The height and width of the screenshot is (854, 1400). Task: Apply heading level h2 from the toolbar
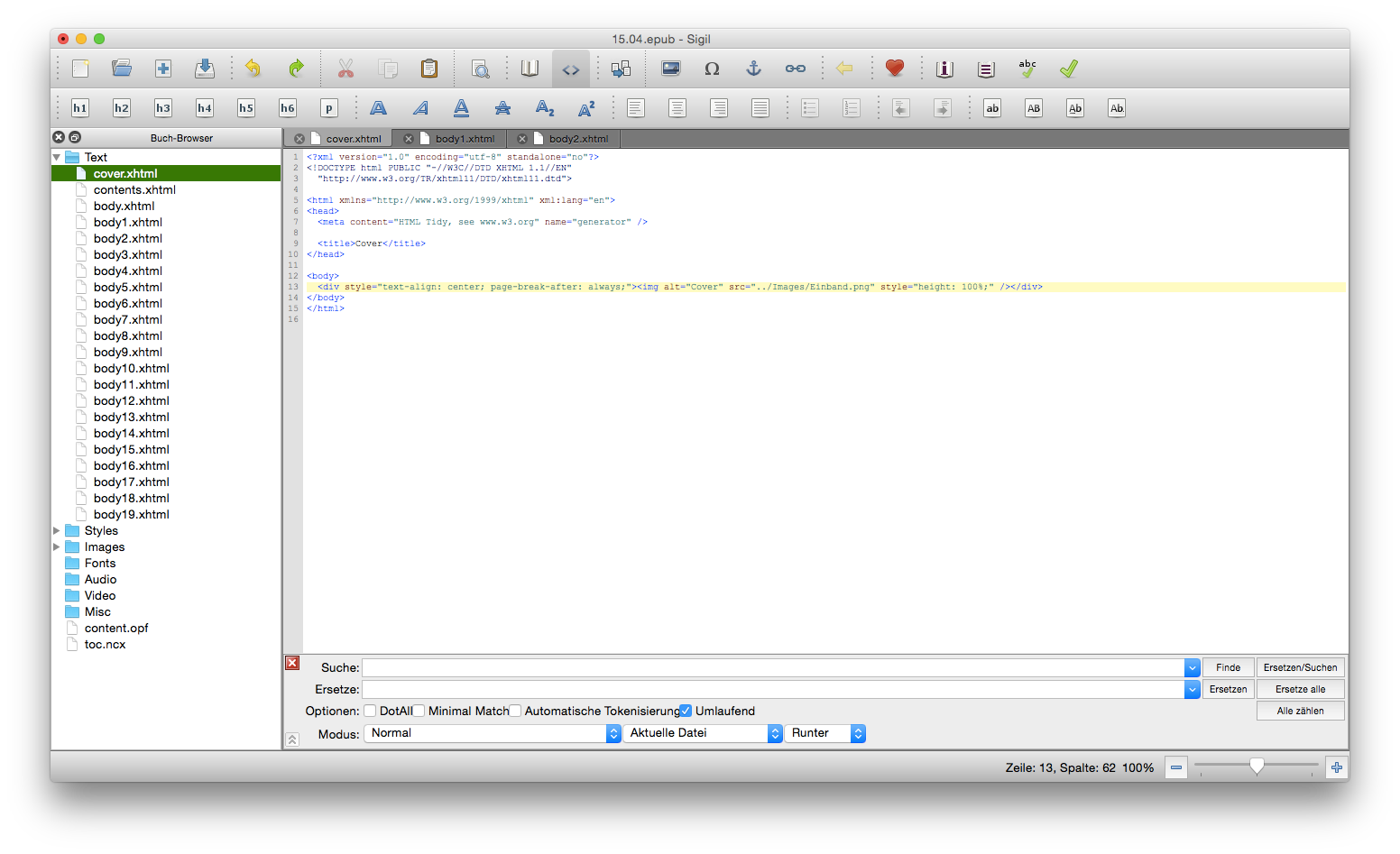click(121, 107)
